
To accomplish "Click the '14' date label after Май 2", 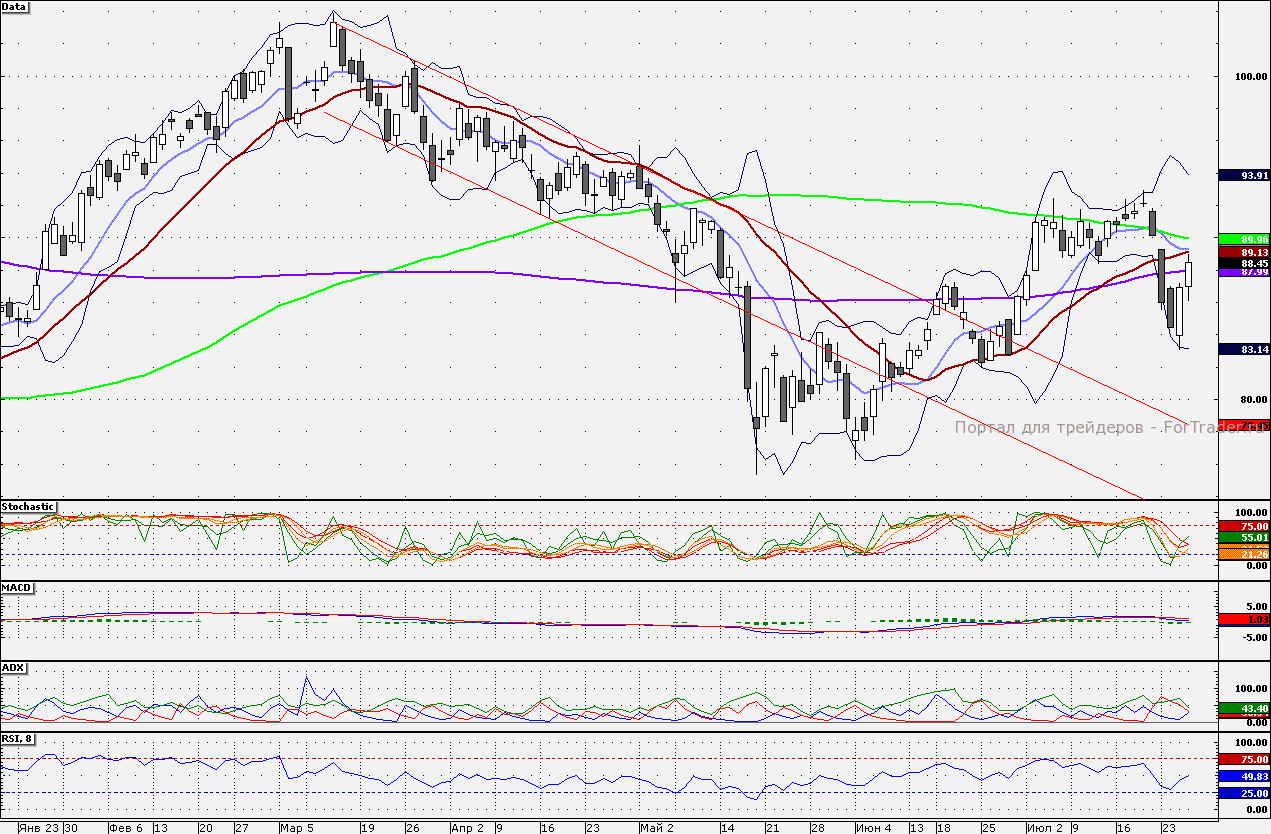I will [x=727, y=828].
